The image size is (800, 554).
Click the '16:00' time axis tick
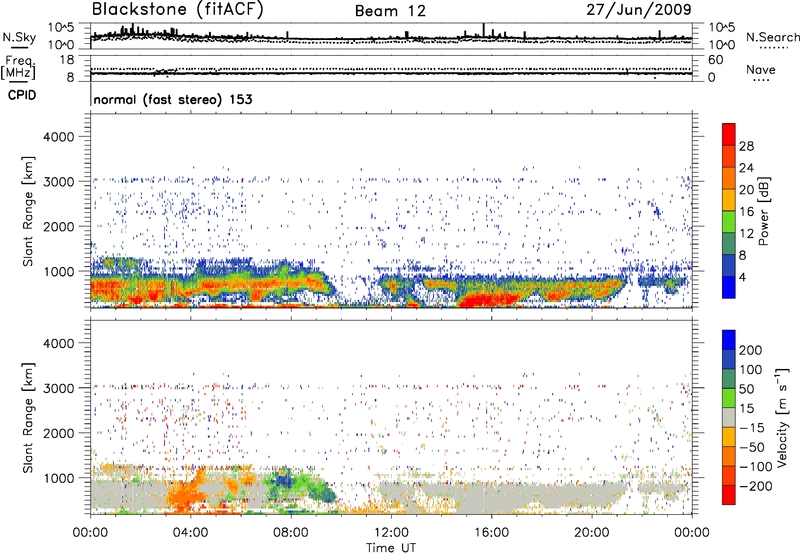click(x=491, y=533)
